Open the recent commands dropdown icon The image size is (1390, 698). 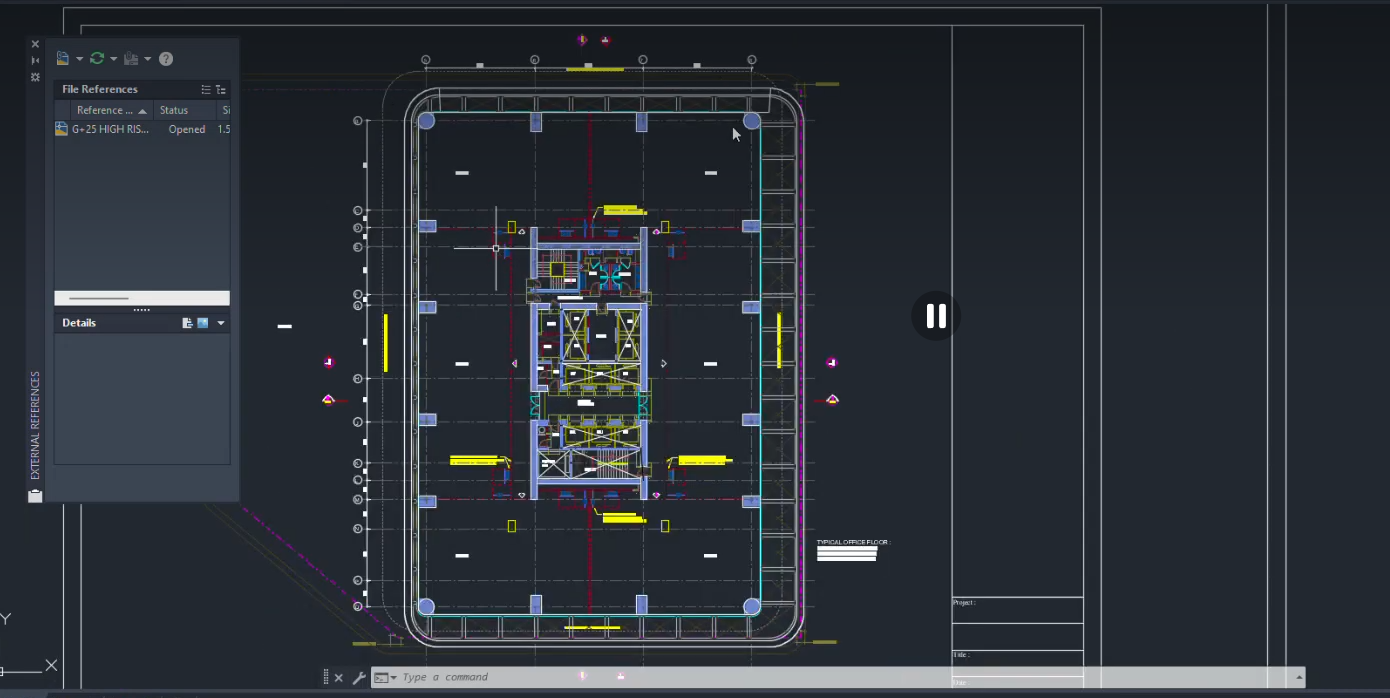pos(385,677)
